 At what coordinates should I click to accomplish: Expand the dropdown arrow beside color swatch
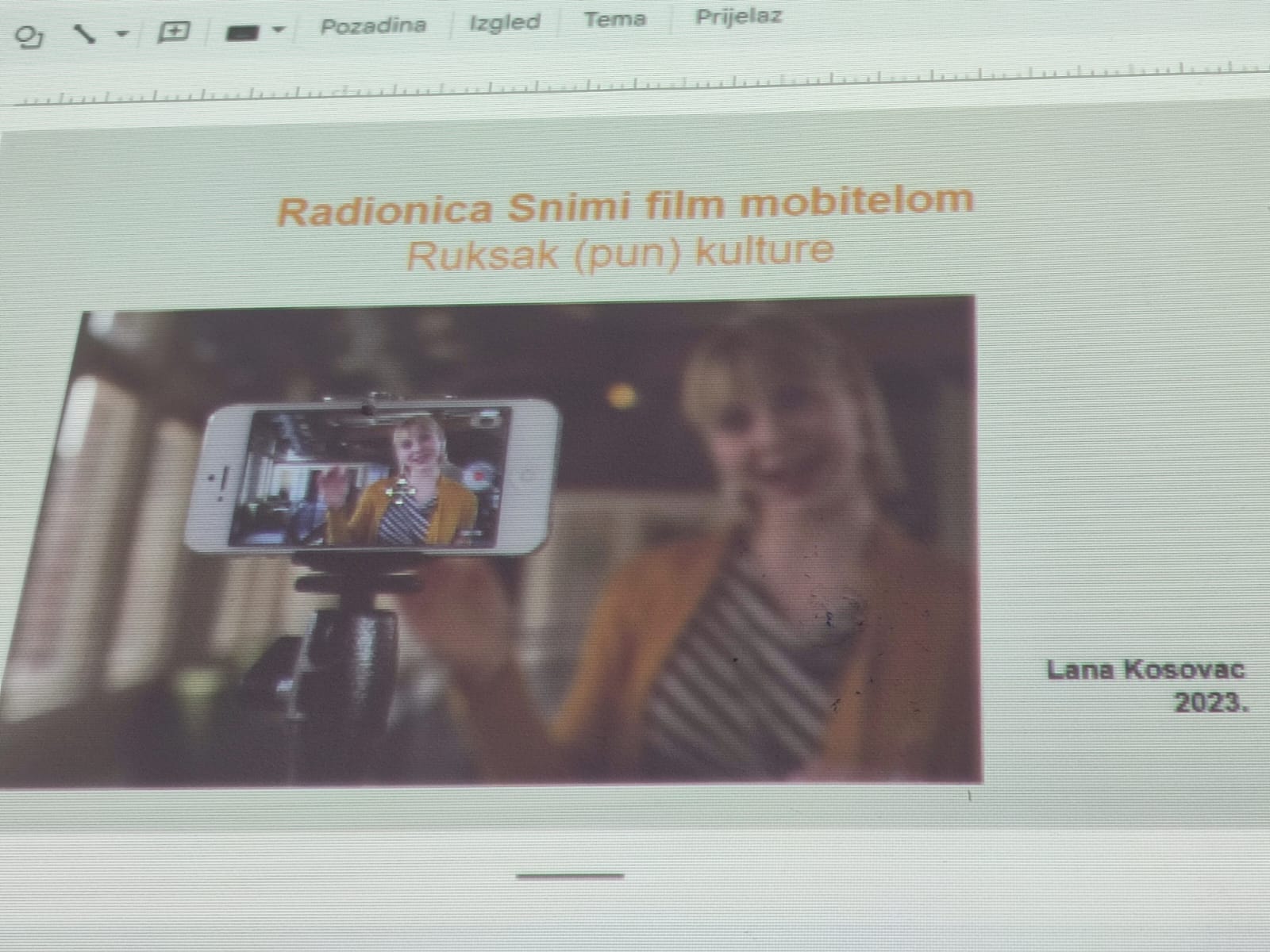(x=278, y=30)
